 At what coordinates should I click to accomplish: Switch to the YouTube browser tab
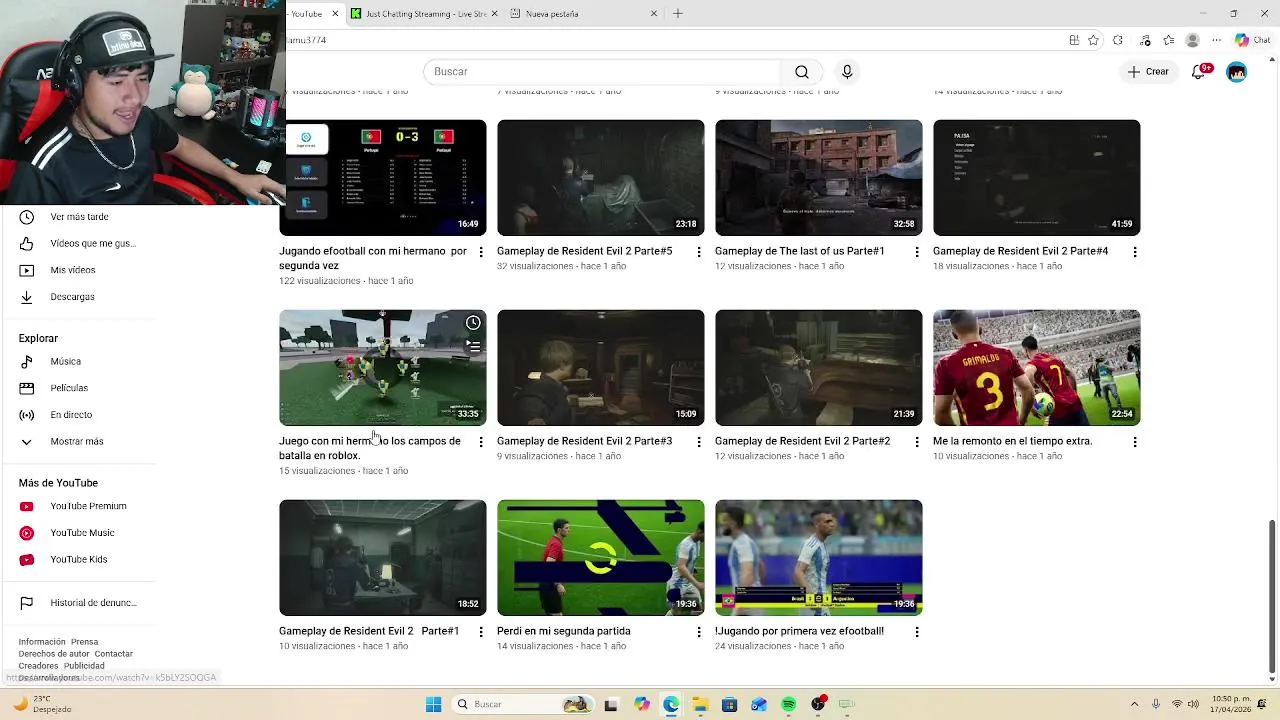pyautogui.click(x=306, y=14)
